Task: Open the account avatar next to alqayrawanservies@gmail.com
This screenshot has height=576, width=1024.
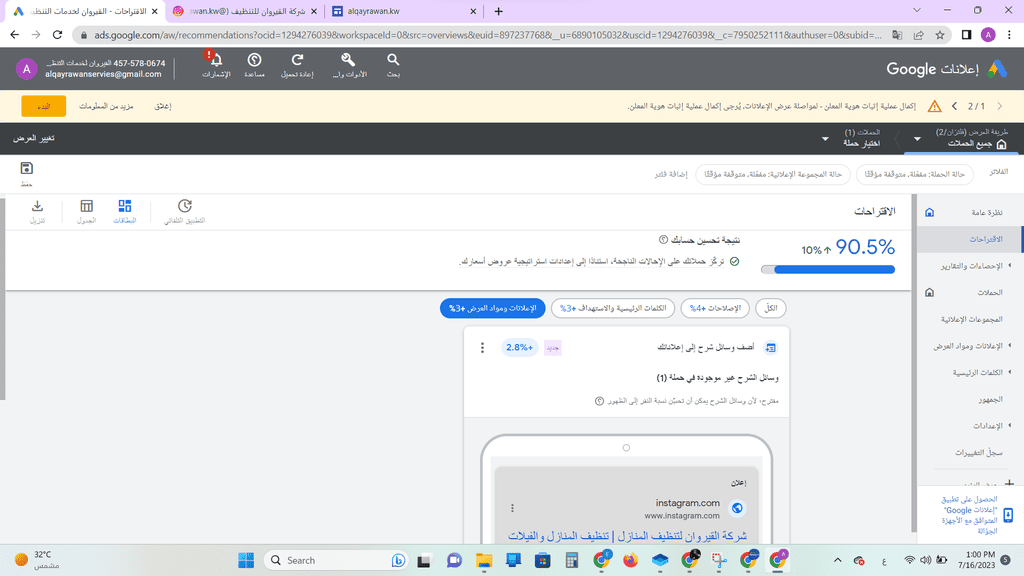Action: (26, 69)
